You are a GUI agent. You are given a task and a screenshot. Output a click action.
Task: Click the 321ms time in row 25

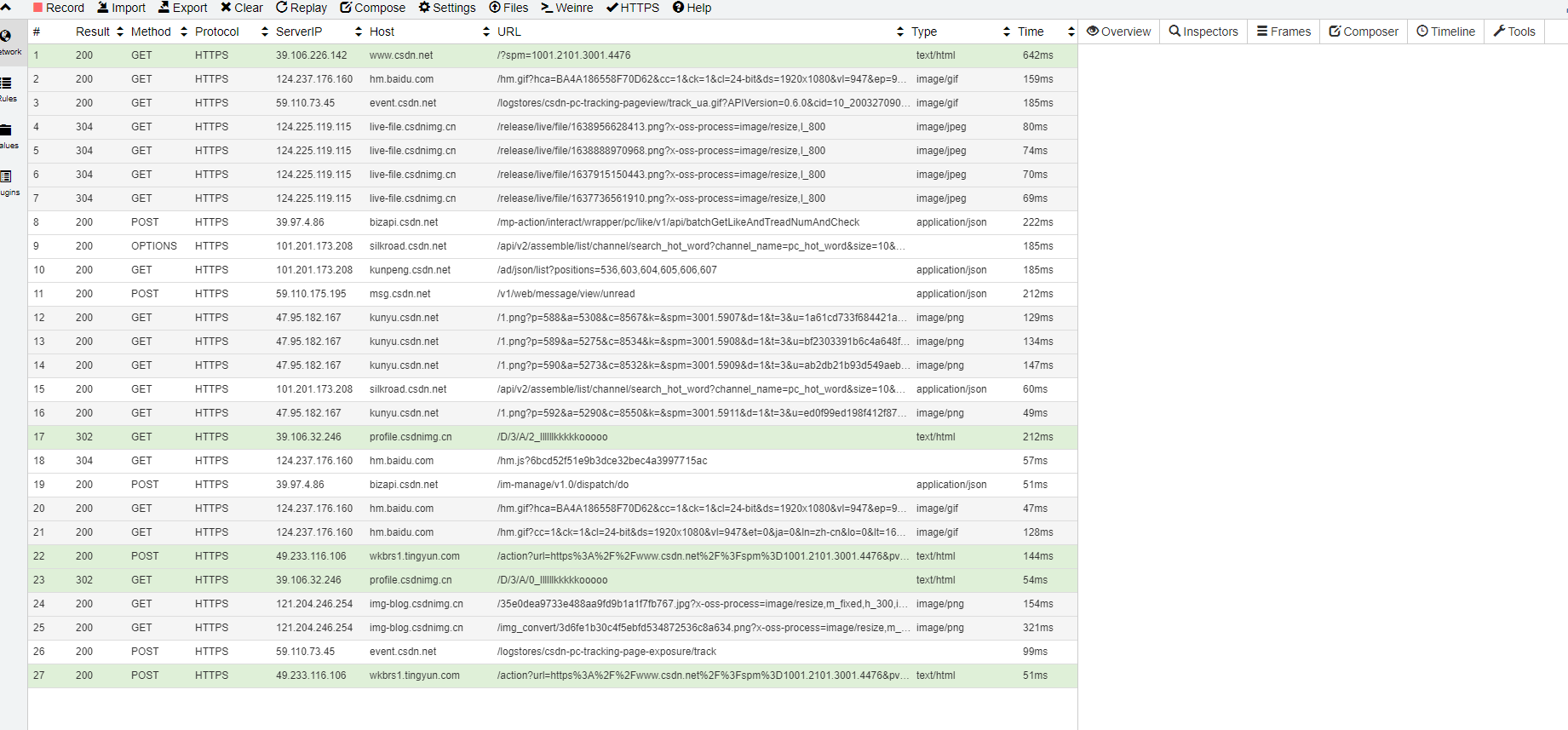pyautogui.click(x=1038, y=628)
